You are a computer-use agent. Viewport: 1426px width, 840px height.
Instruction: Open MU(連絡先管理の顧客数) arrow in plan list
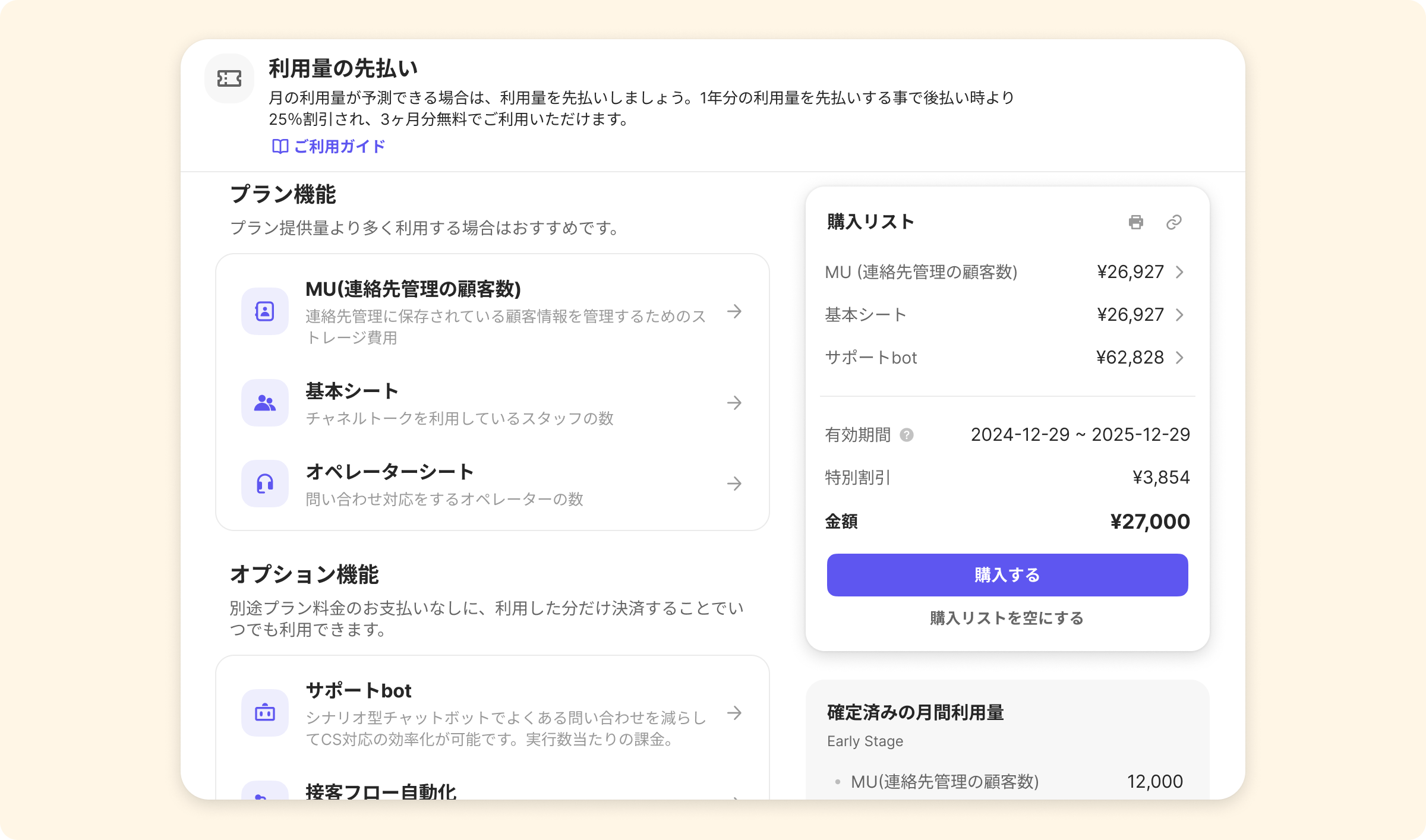(734, 311)
